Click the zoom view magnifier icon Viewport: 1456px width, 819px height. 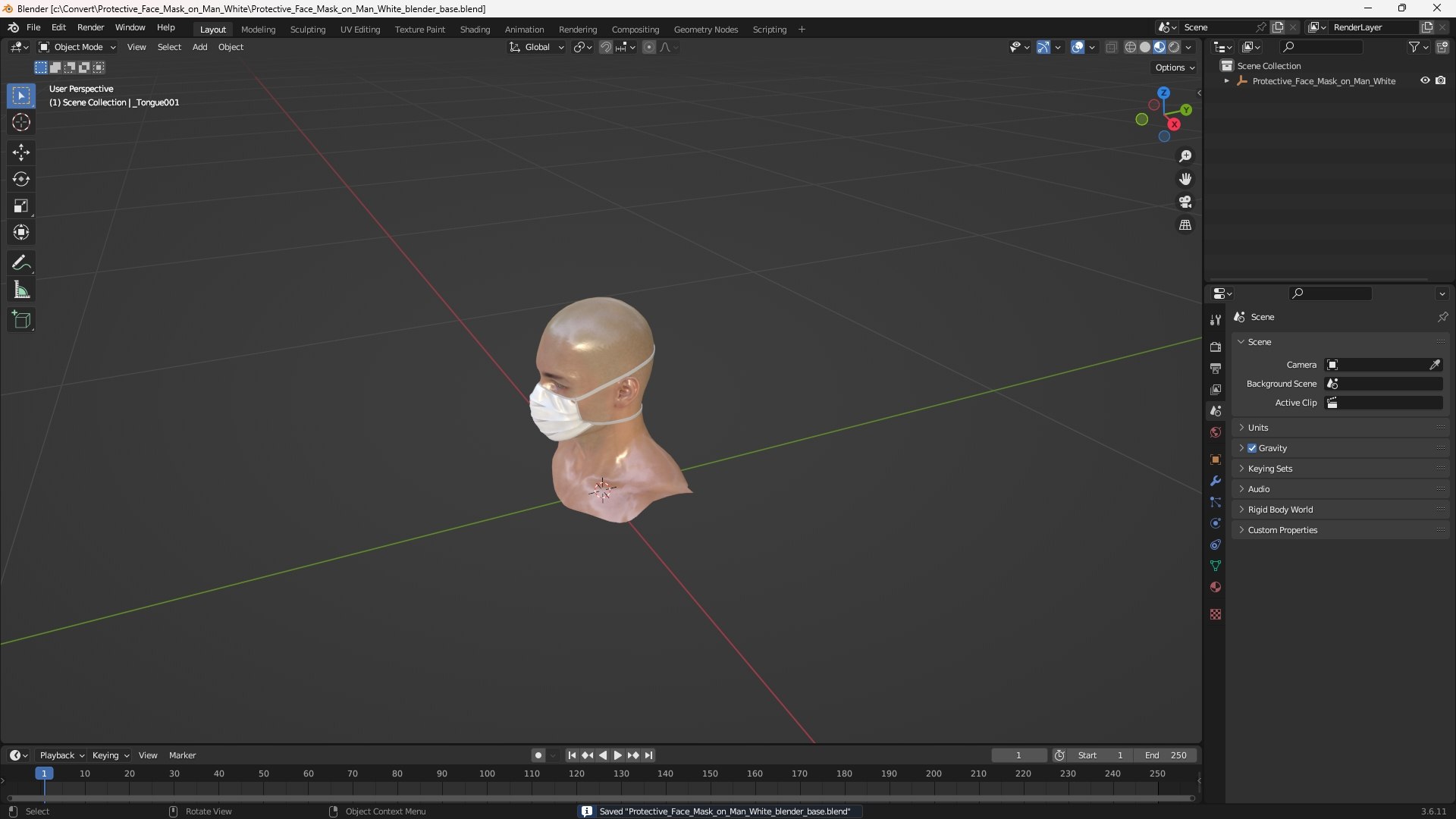pos(1185,156)
